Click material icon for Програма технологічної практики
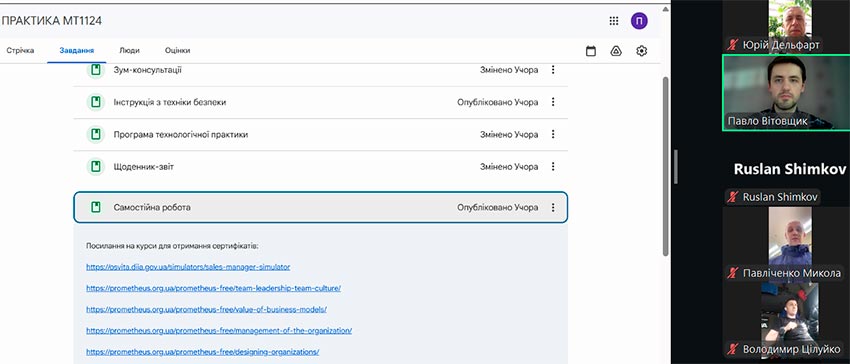This screenshot has width=850, height=364. (96, 135)
